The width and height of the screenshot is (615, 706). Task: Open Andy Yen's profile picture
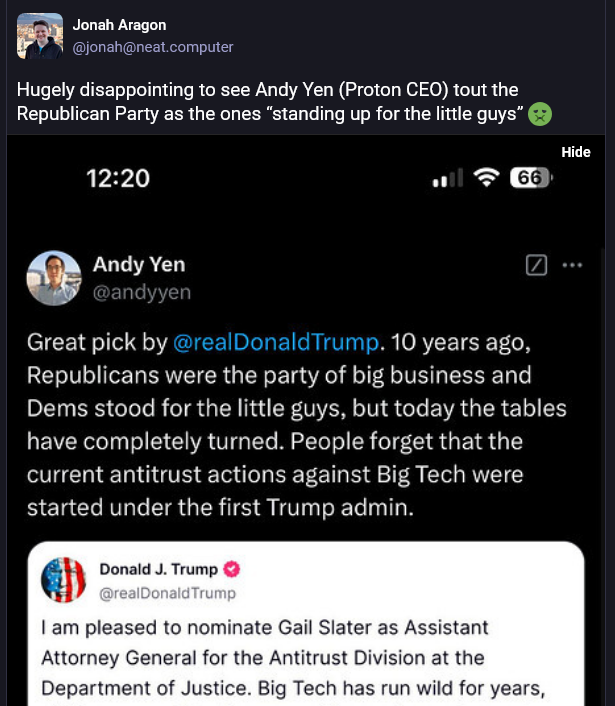[x=54, y=278]
